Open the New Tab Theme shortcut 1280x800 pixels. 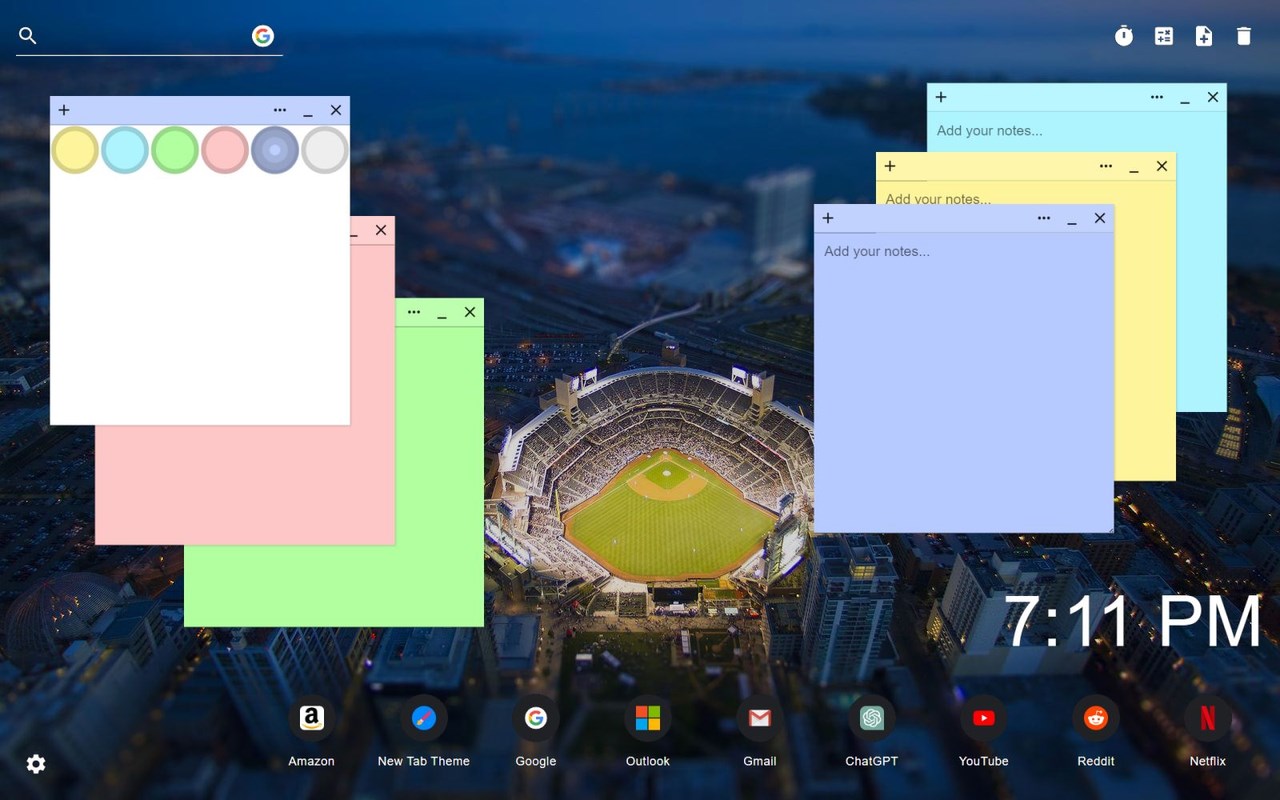pos(424,718)
